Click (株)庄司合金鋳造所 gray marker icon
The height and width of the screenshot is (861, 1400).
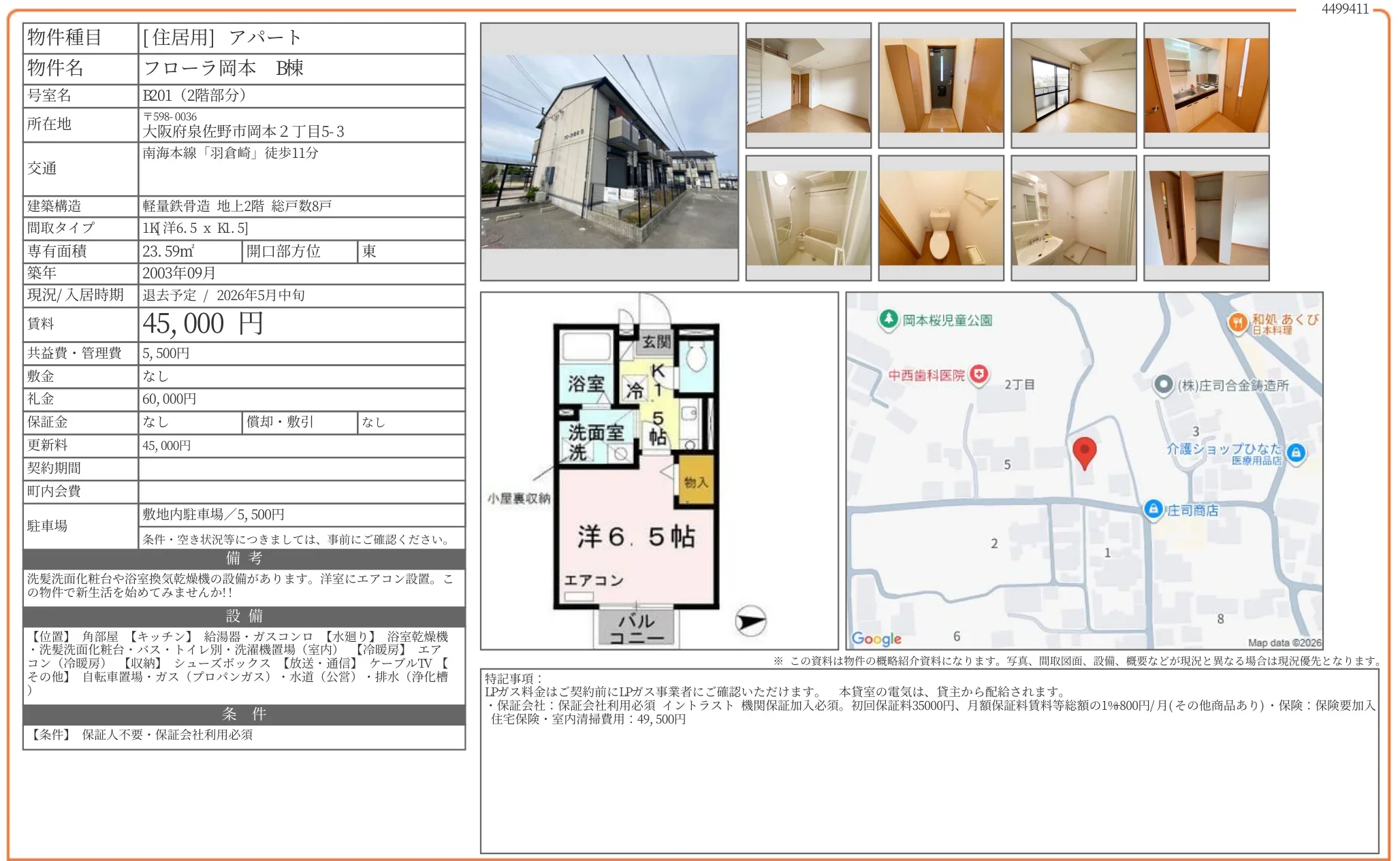pyautogui.click(x=1163, y=384)
